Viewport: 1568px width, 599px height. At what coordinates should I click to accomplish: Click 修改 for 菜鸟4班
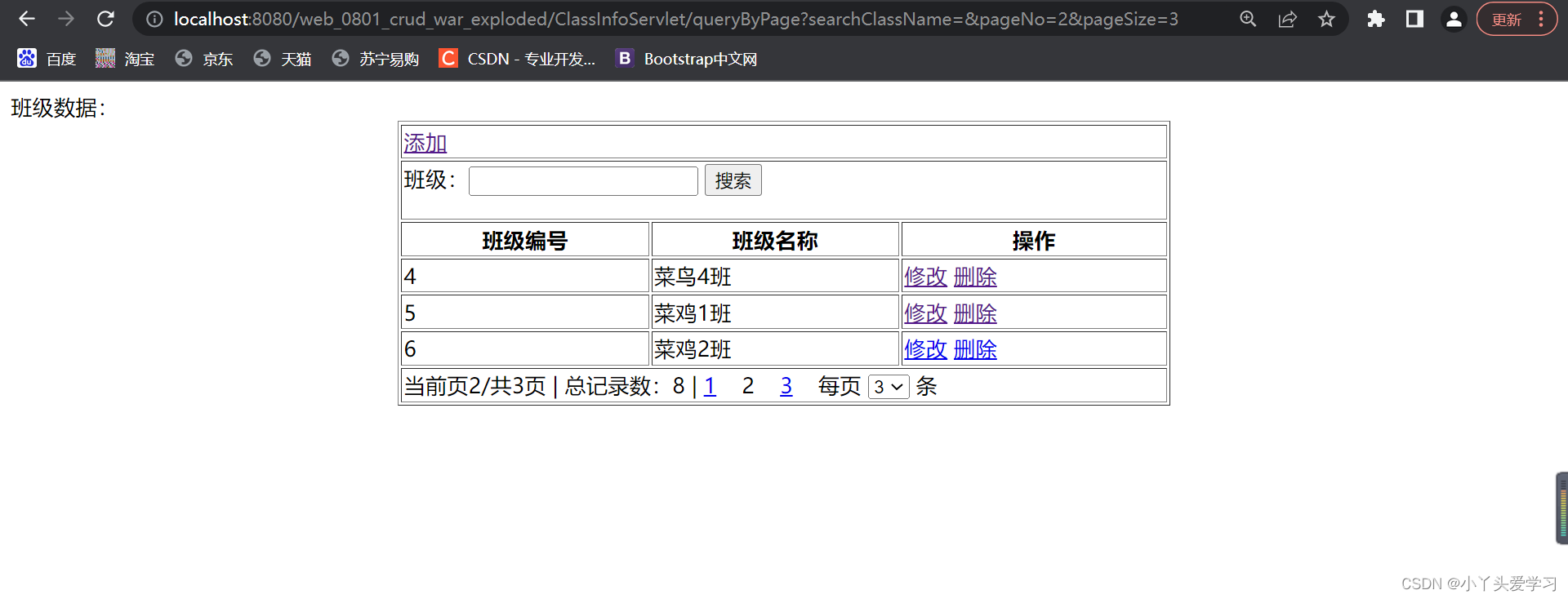[x=925, y=277]
